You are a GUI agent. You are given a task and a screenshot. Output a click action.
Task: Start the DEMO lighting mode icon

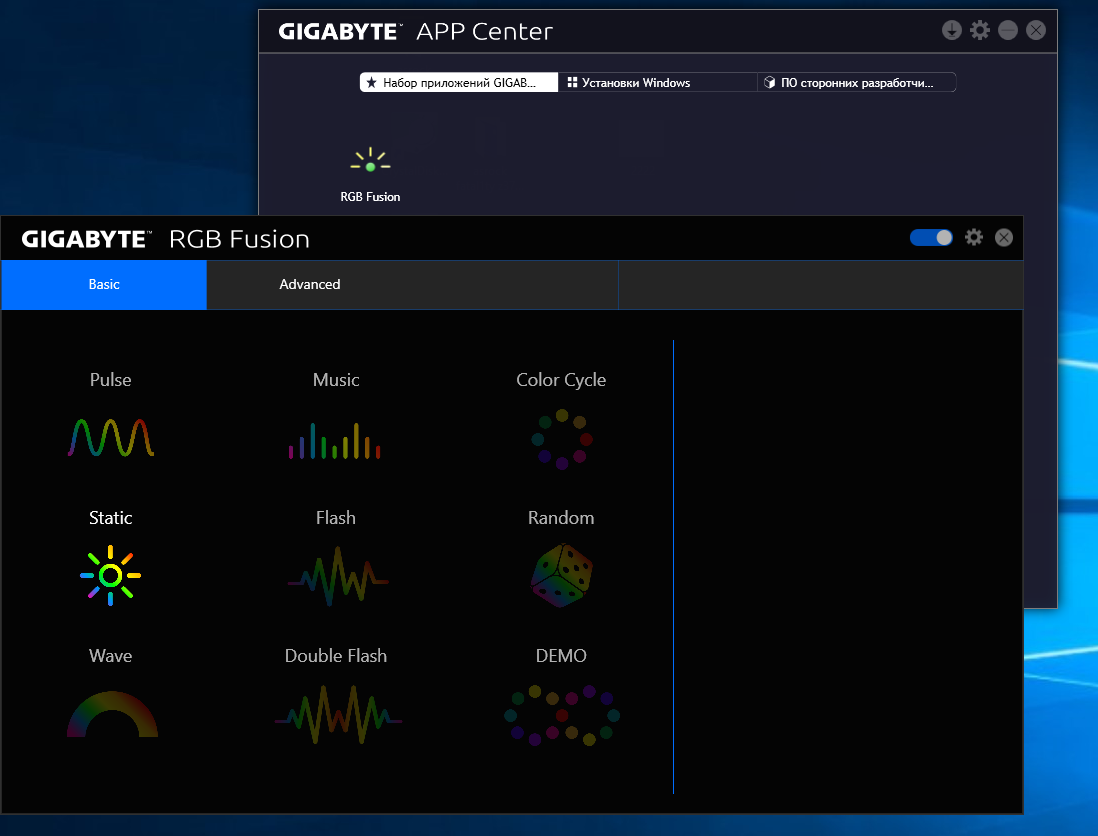(x=562, y=715)
